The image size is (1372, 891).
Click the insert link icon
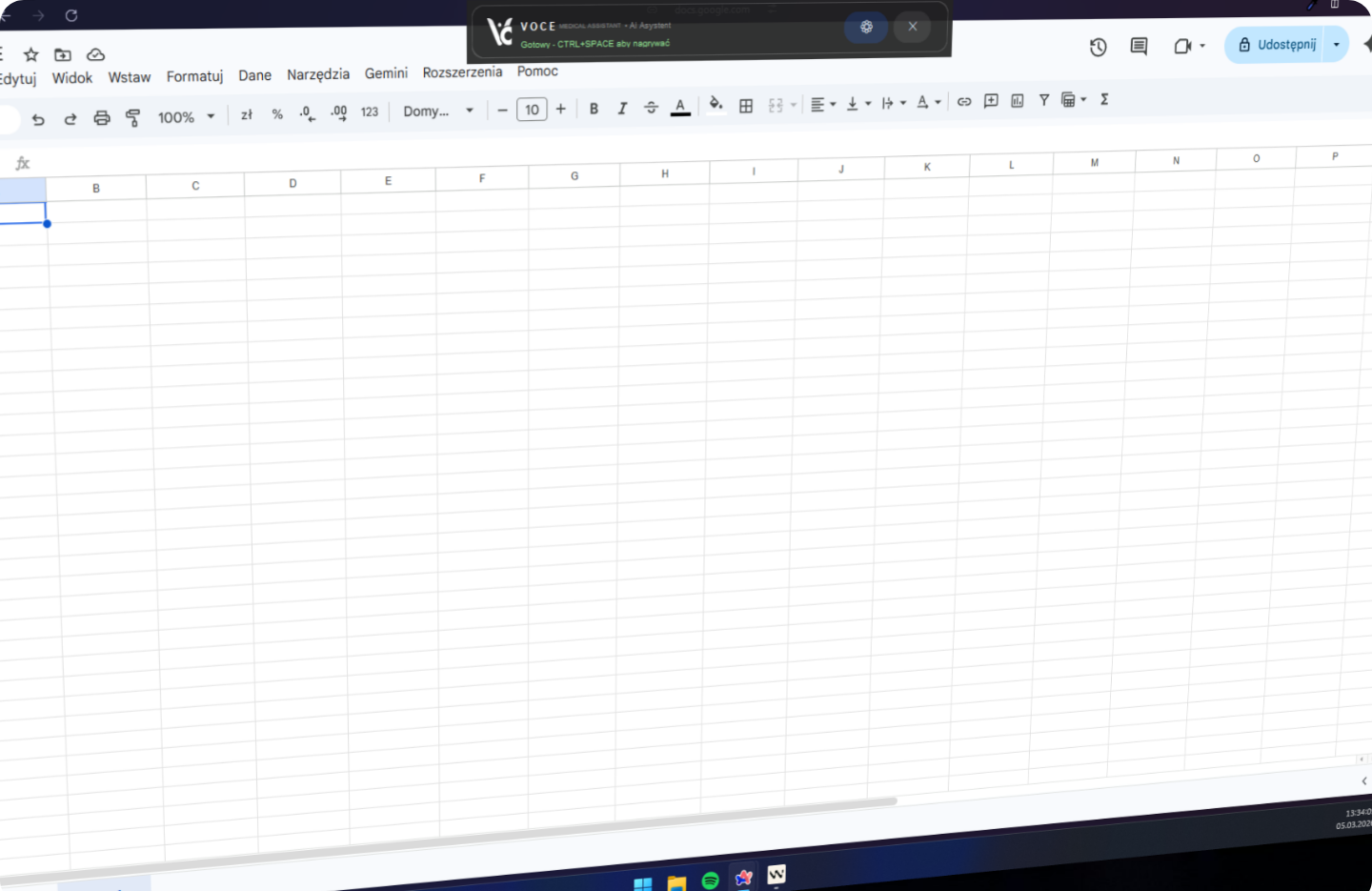(964, 101)
